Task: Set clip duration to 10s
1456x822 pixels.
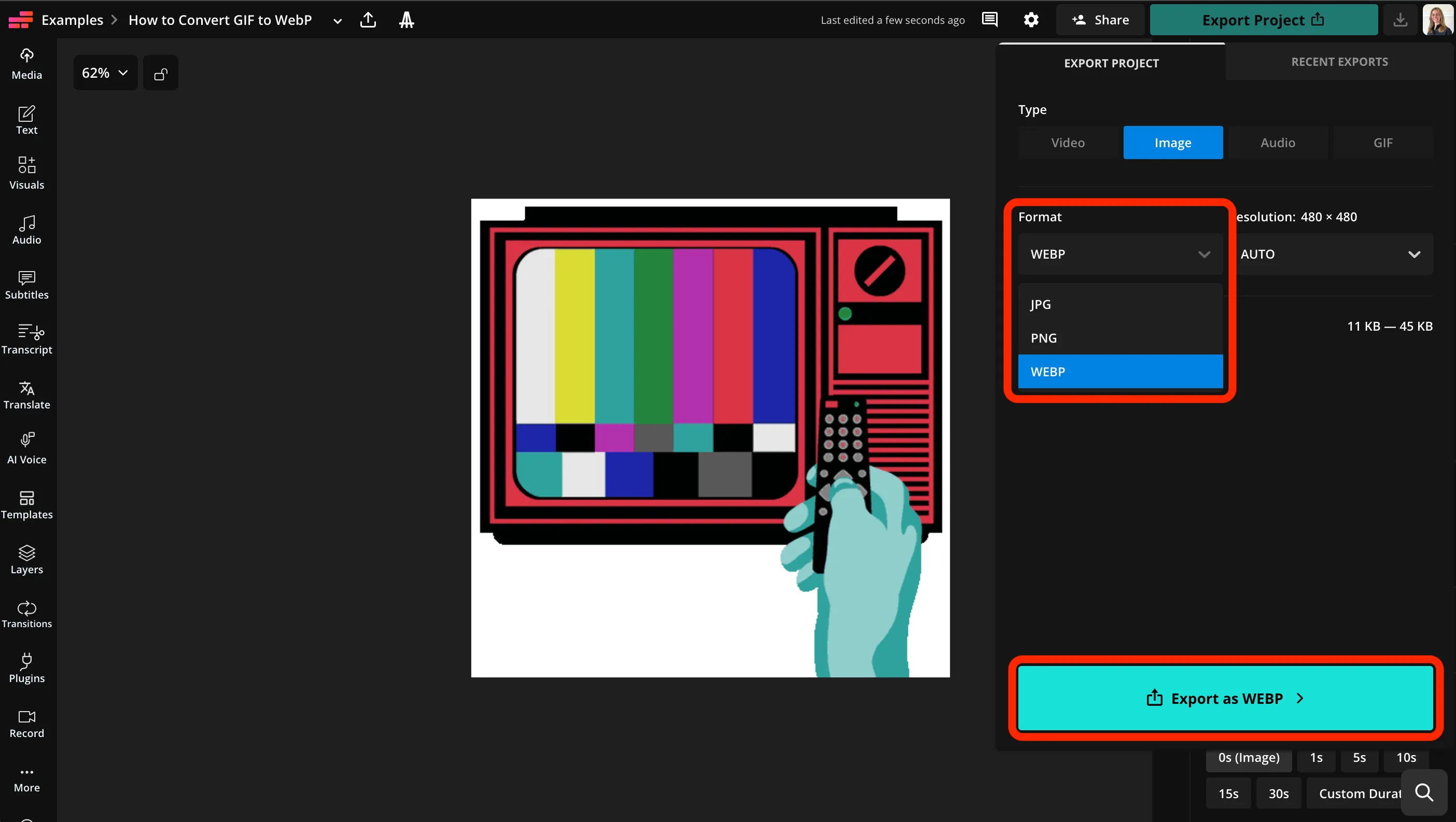Action: tap(1406, 758)
